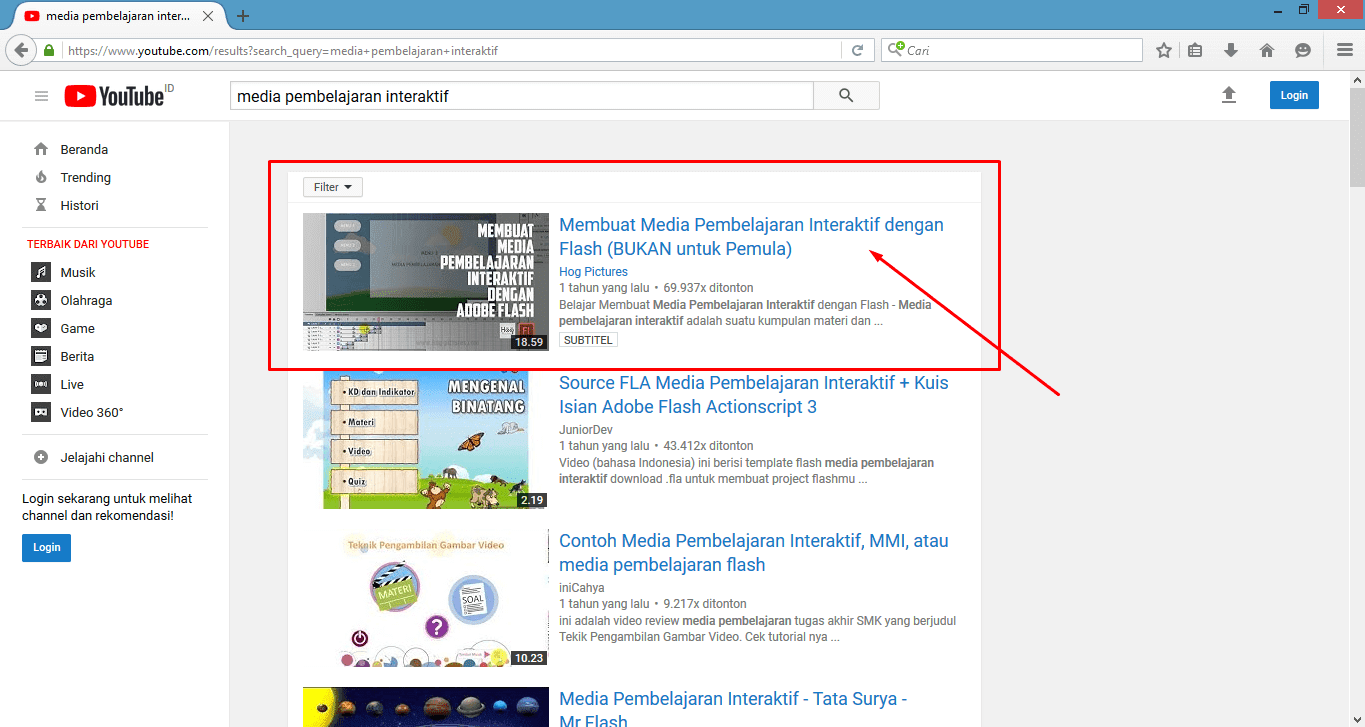The image size is (1365, 727).
Task: Click the browser Cari search box
Action: click(x=1012, y=50)
